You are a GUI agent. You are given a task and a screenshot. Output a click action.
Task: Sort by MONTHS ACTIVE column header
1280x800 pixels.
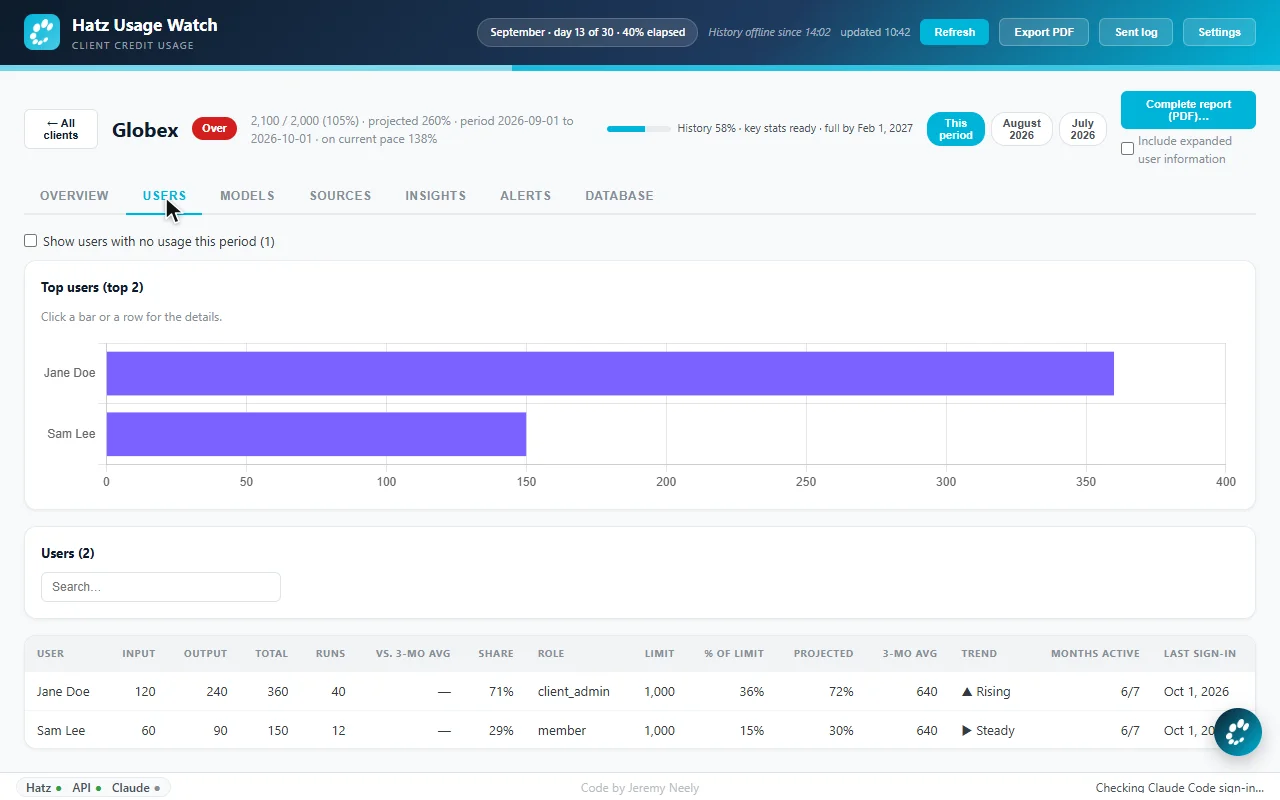pos(1095,654)
